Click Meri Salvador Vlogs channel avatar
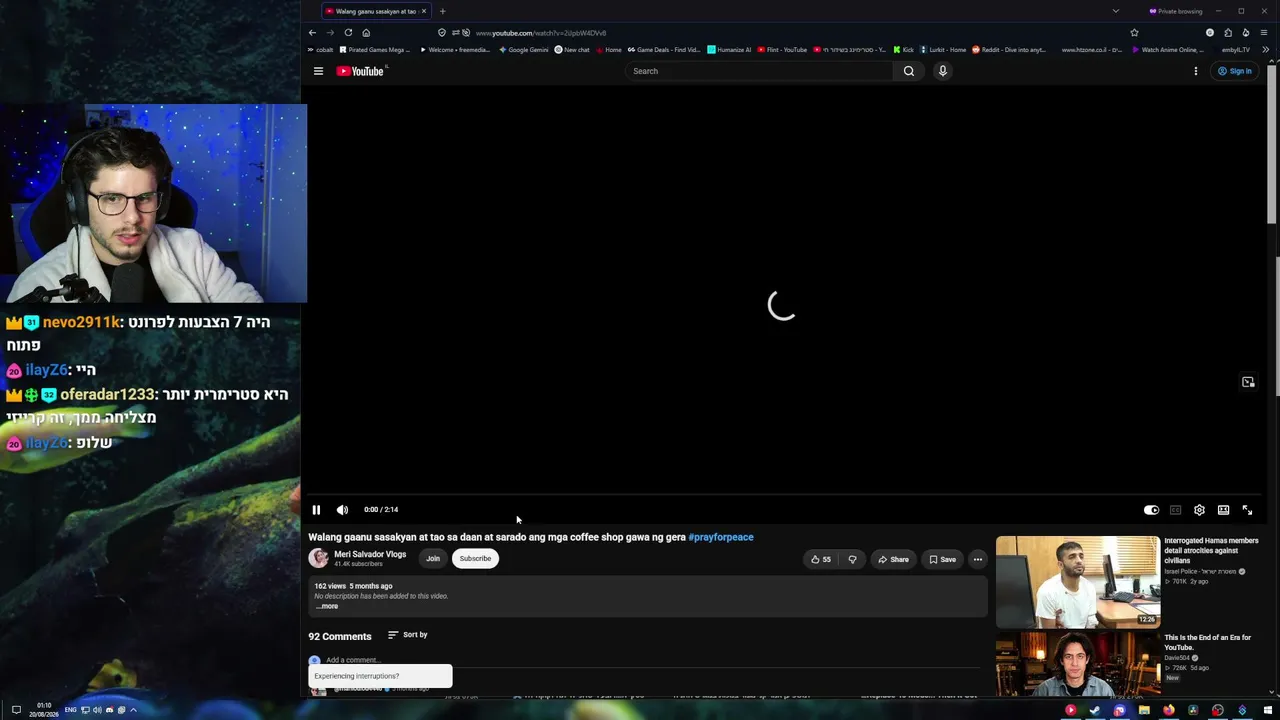The image size is (1280, 720). click(x=318, y=559)
